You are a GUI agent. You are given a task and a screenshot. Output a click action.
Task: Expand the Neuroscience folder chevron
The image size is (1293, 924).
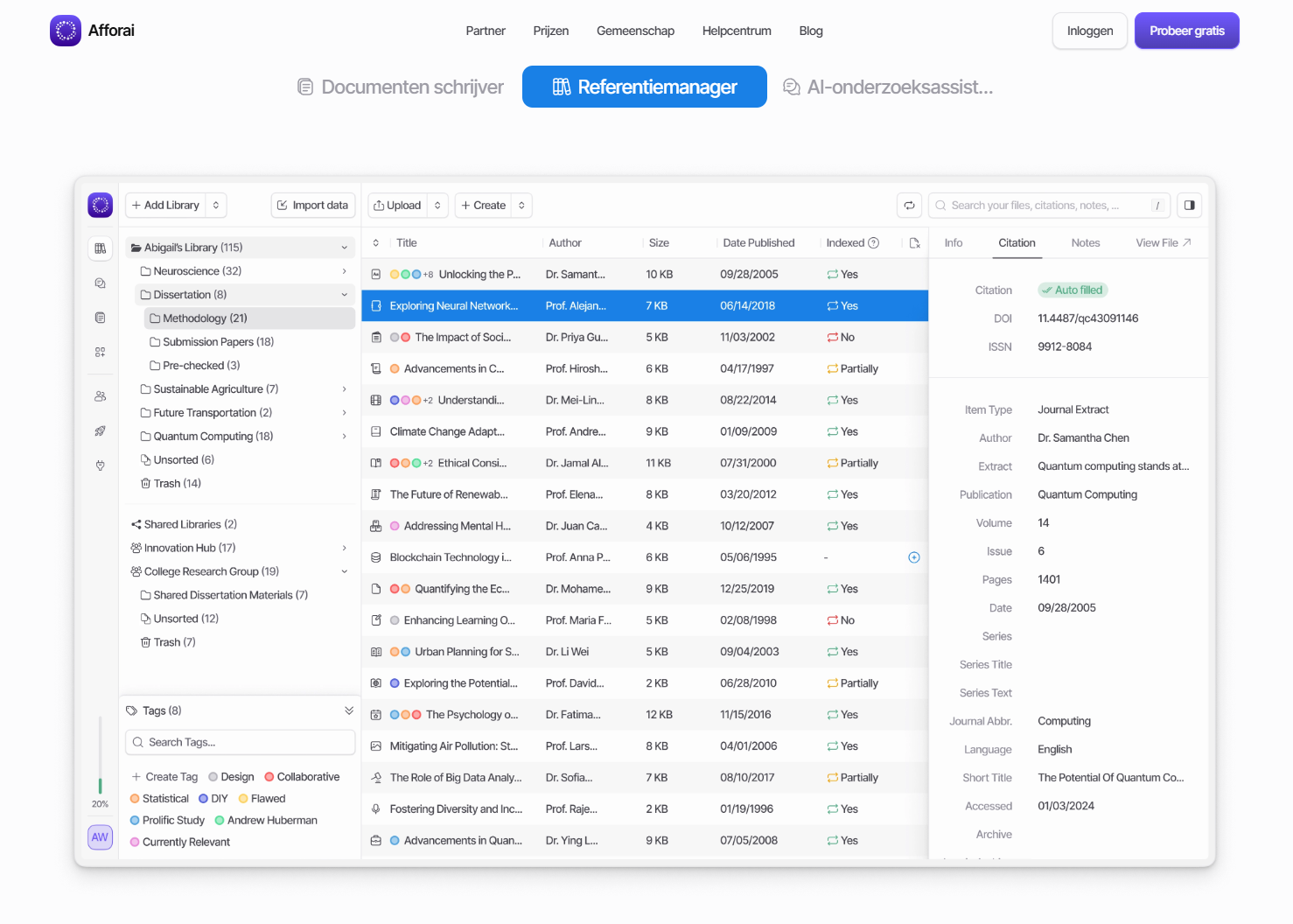(344, 271)
